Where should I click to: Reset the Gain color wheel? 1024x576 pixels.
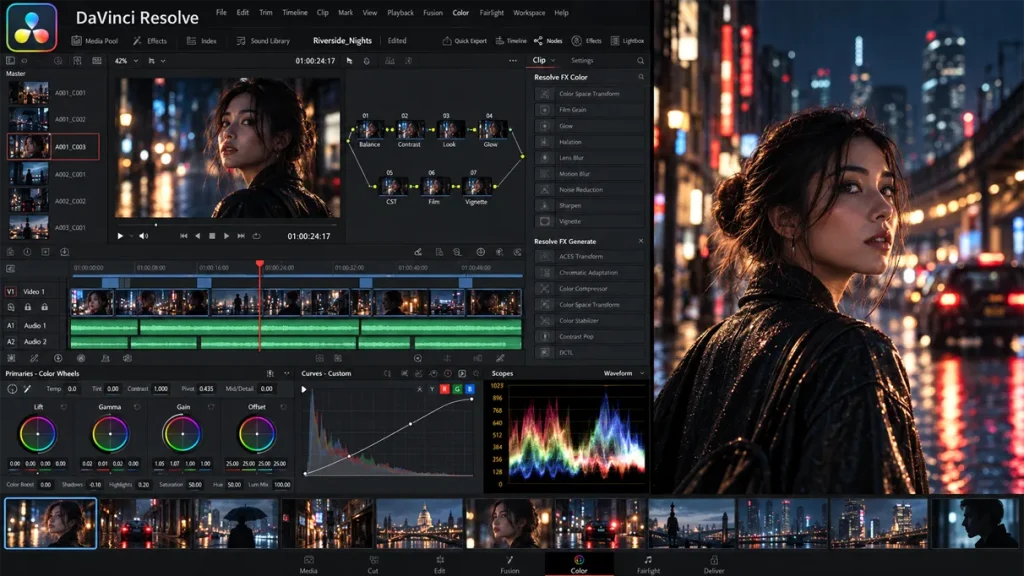(x=211, y=407)
